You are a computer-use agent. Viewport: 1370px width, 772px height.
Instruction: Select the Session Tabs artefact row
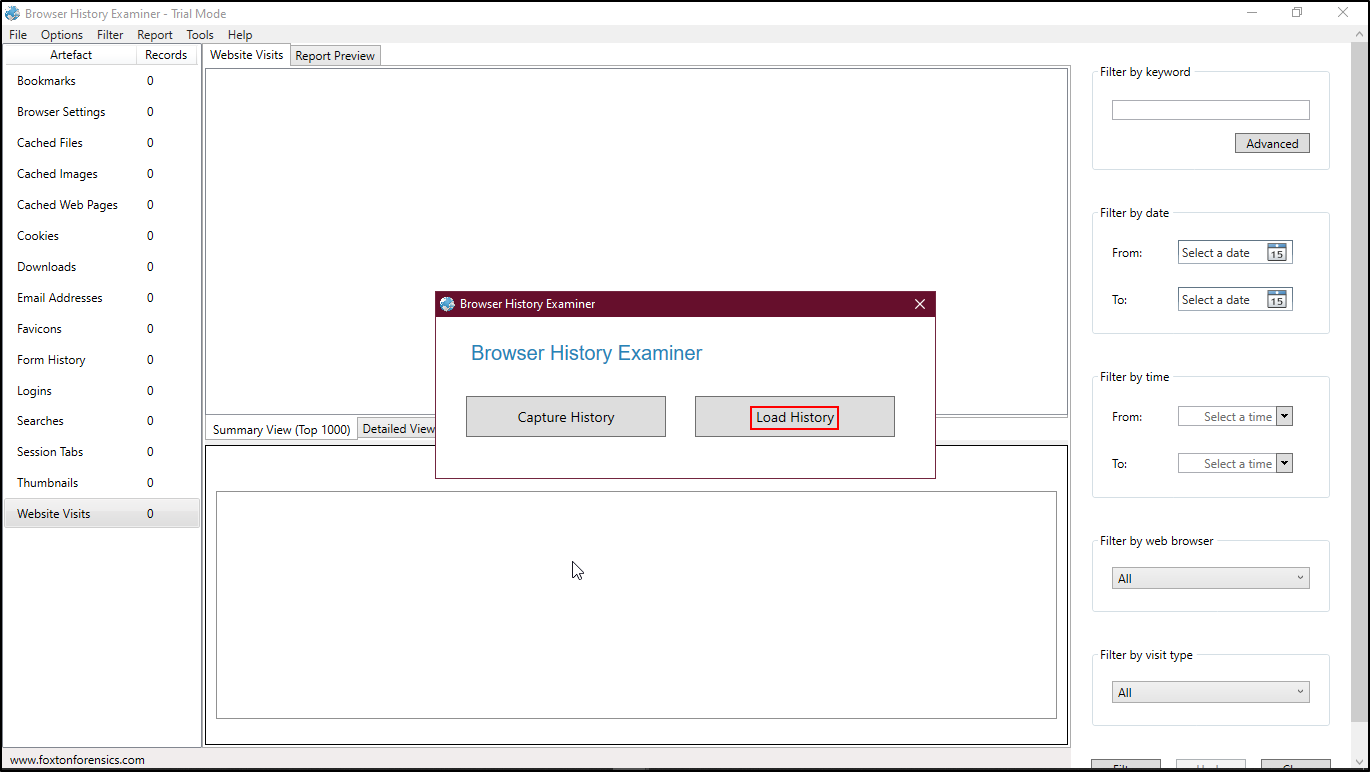click(x=101, y=452)
